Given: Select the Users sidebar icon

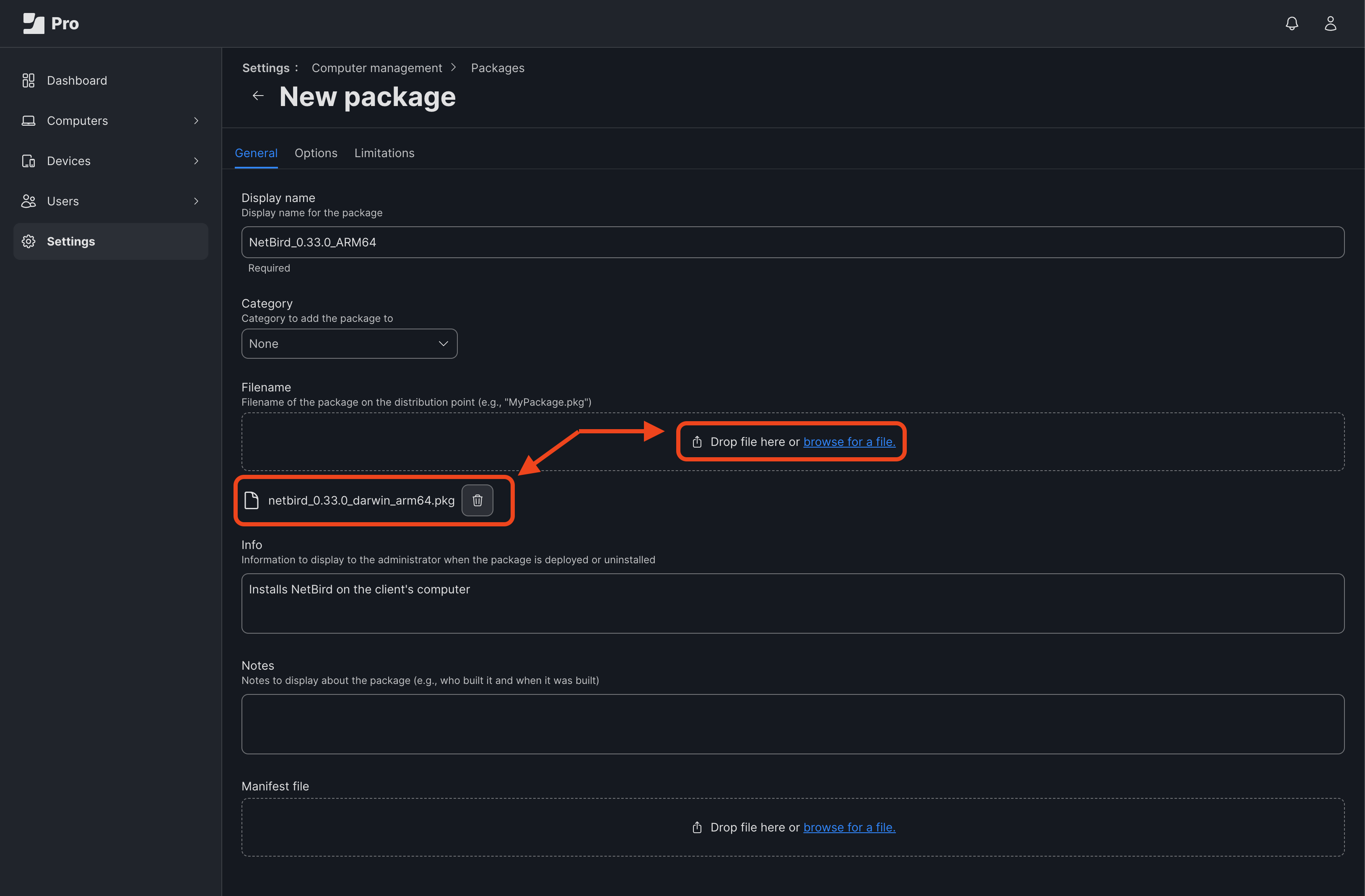Looking at the screenshot, I should pos(28,201).
